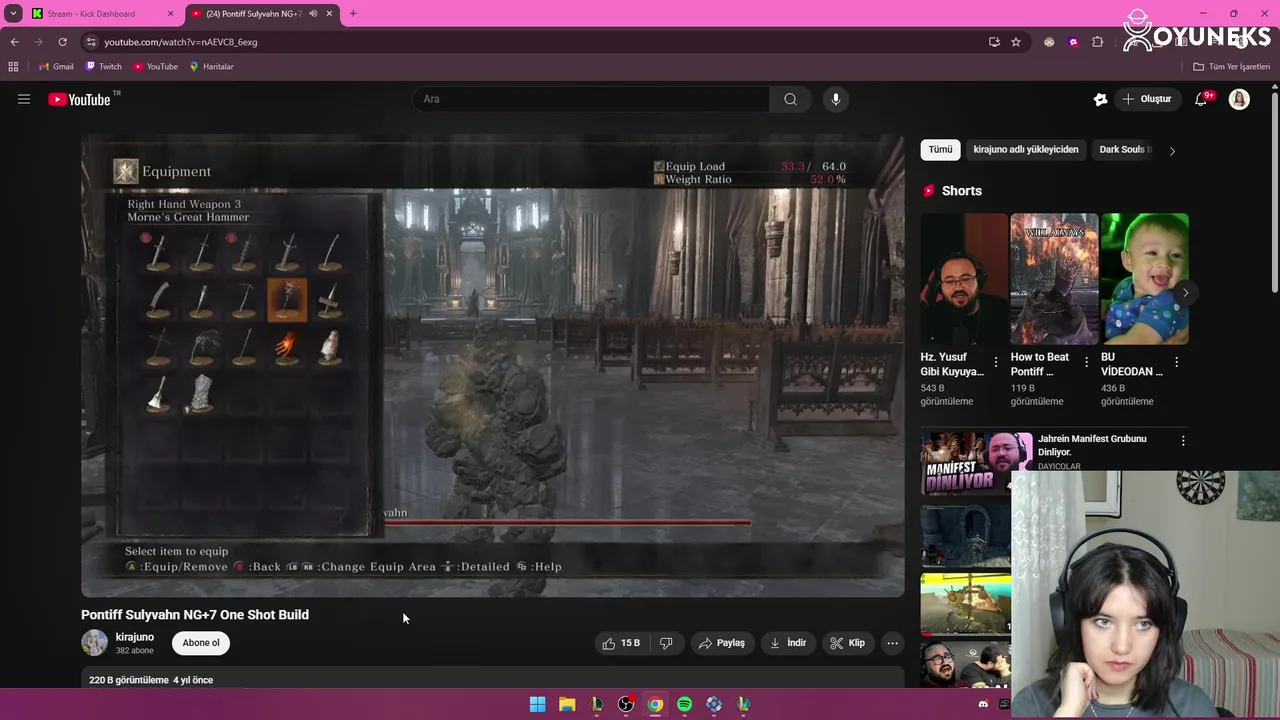Open Spotify from the taskbar
This screenshot has height=720, width=1280.
pos(684,704)
